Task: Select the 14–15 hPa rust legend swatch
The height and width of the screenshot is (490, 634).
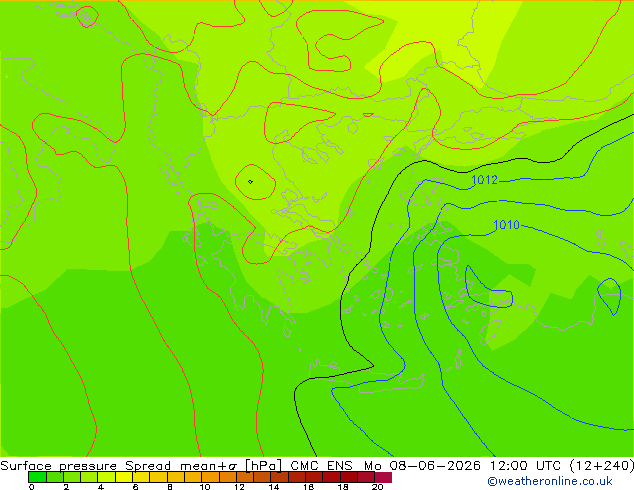Action: point(279,477)
